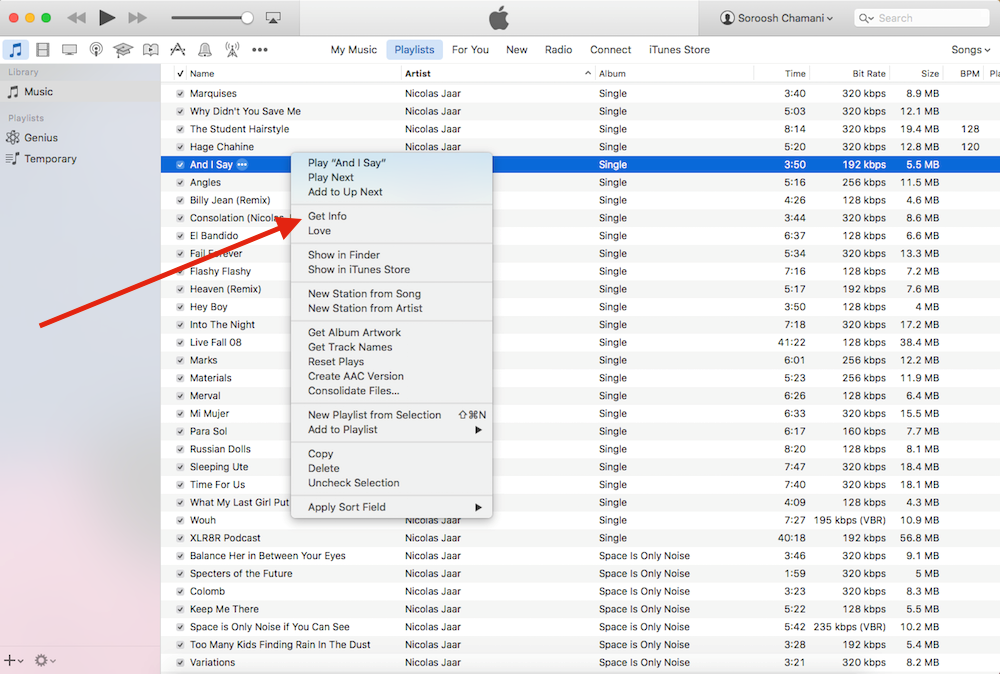This screenshot has height=674, width=1000.
Task: Expand the Soroosh Chamani account menu
Action: (x=777, y=18)
